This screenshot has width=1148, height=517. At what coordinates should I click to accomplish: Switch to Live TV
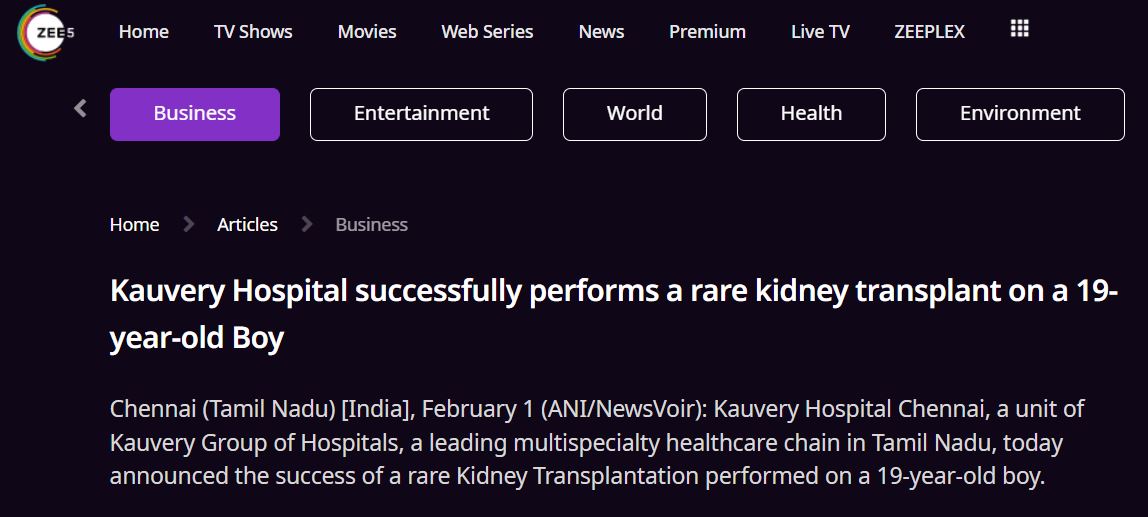pos(820,32)
